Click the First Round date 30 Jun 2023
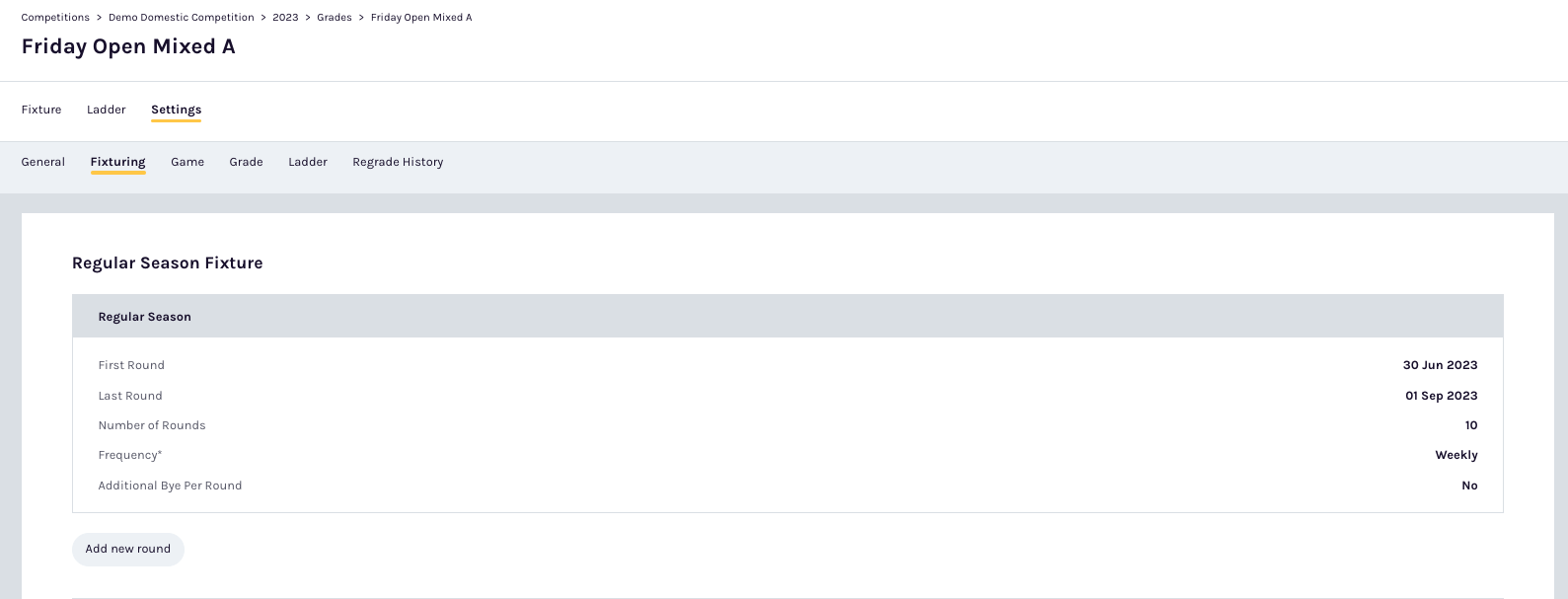The height and width of the screenshot is (599, 1568). click(x=1440, y=365)
